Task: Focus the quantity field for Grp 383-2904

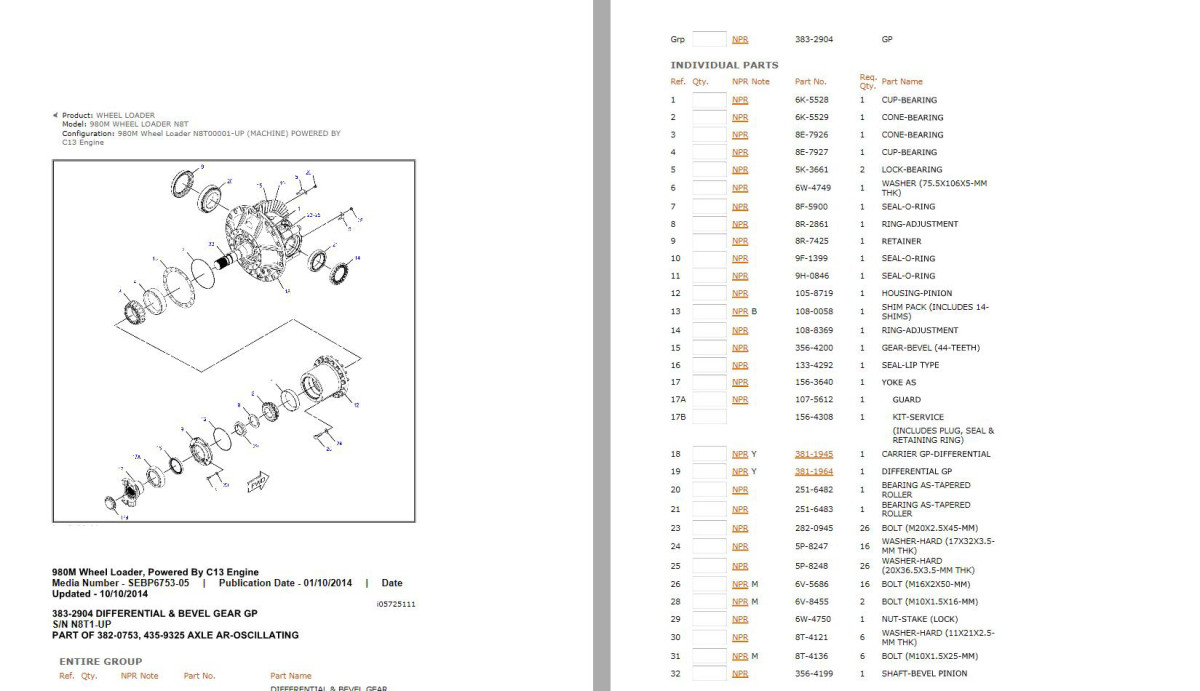Action: 709,40
